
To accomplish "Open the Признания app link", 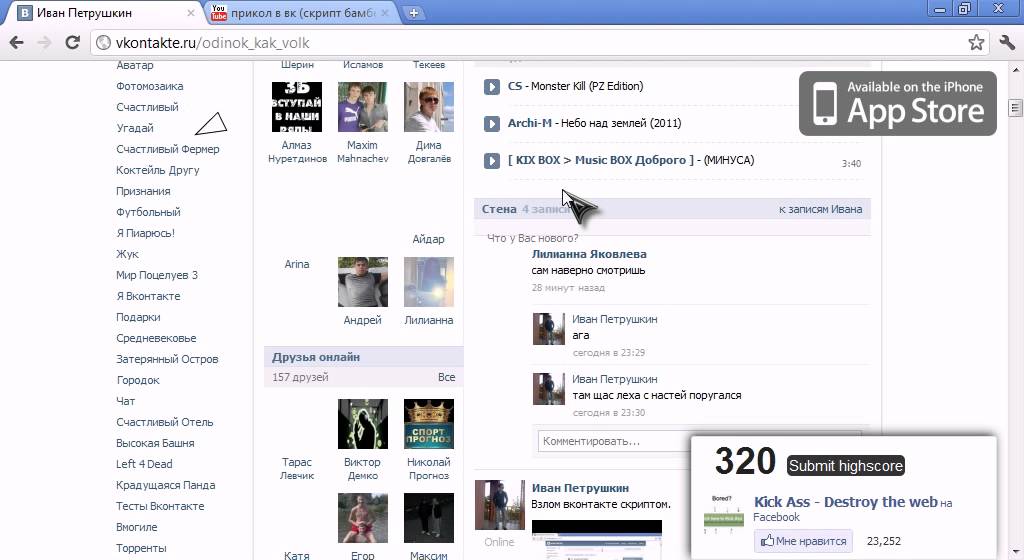I will (143, 191).
